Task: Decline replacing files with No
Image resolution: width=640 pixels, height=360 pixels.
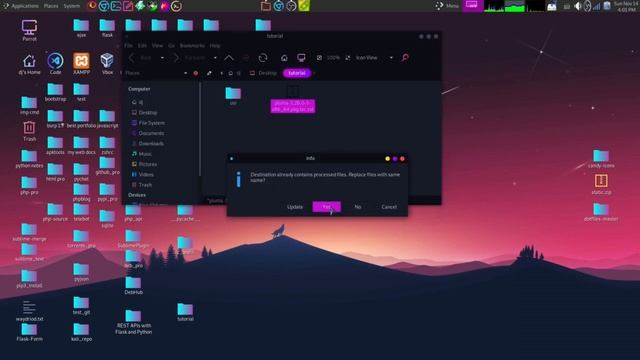Action: [358, 207]
